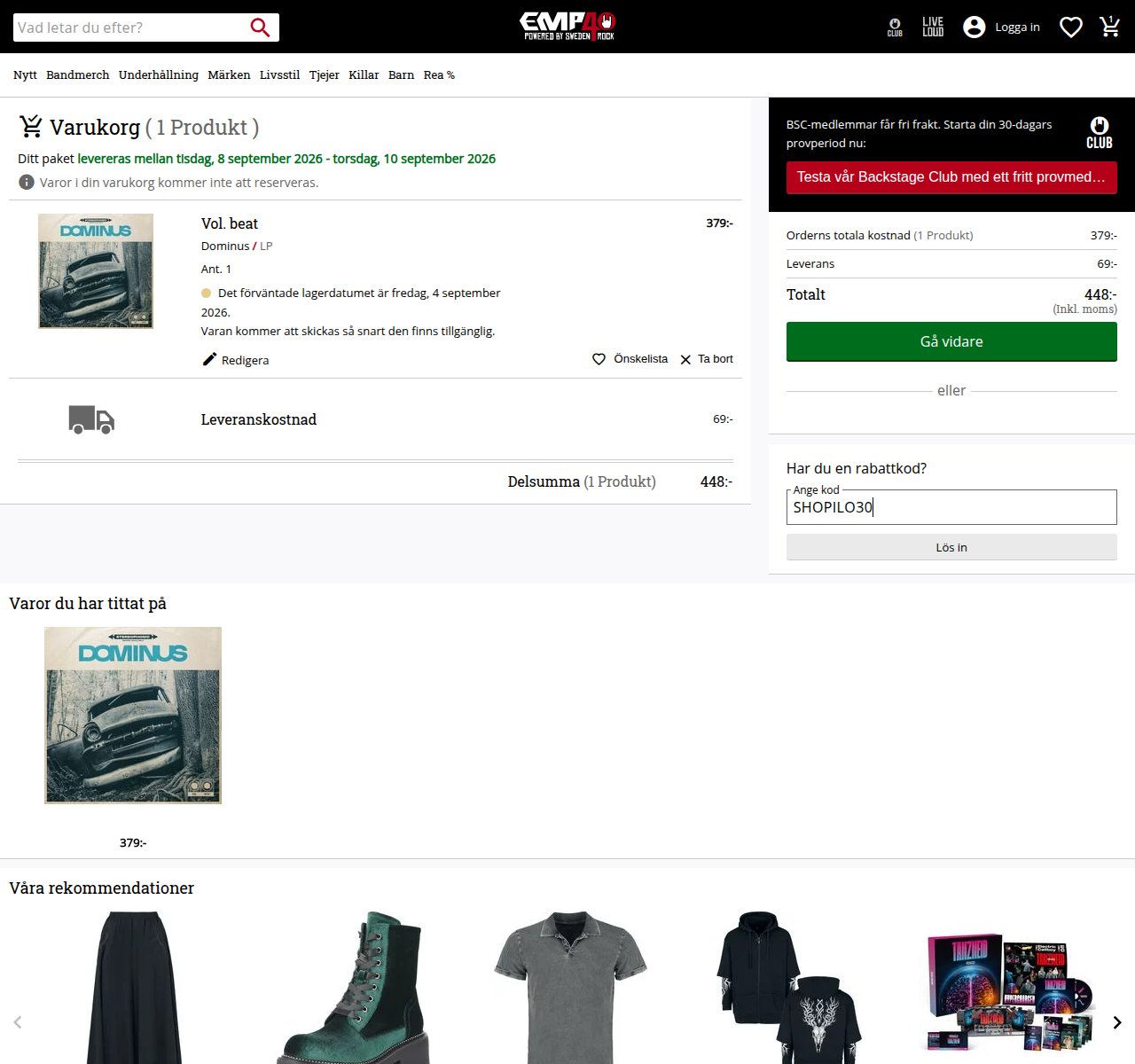Click the Önskelista text link
1135x1064 pixels.
coord(641,359)
